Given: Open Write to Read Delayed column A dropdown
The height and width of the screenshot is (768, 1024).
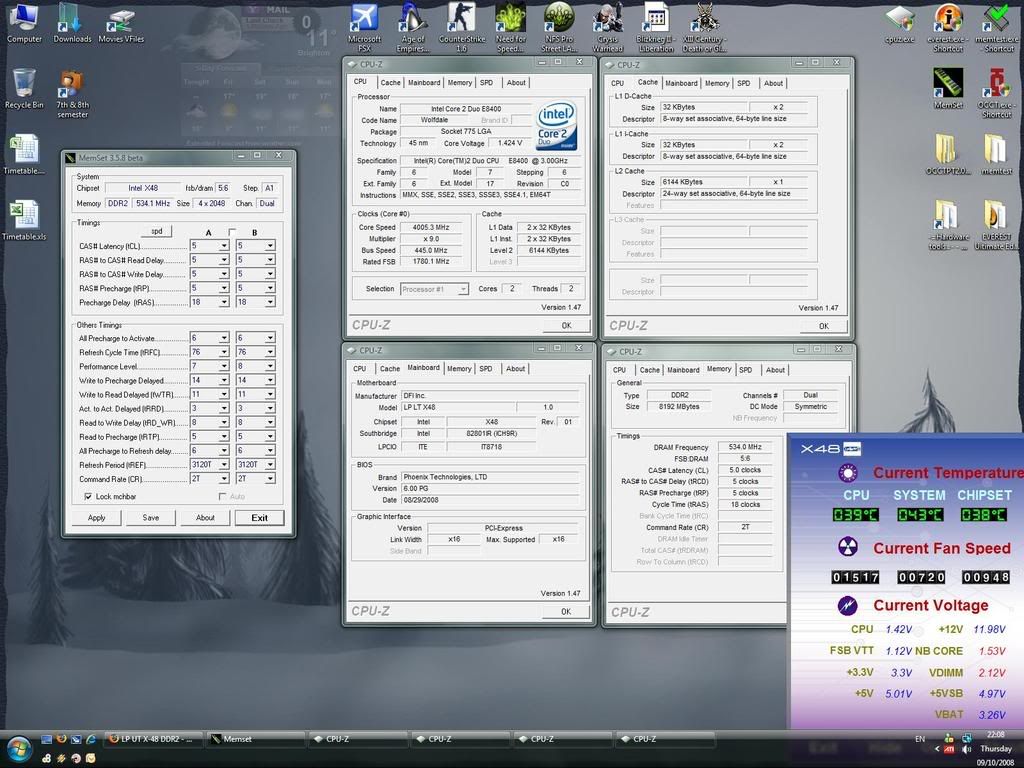Looking at the screenshot, I should tap(224, 394).
